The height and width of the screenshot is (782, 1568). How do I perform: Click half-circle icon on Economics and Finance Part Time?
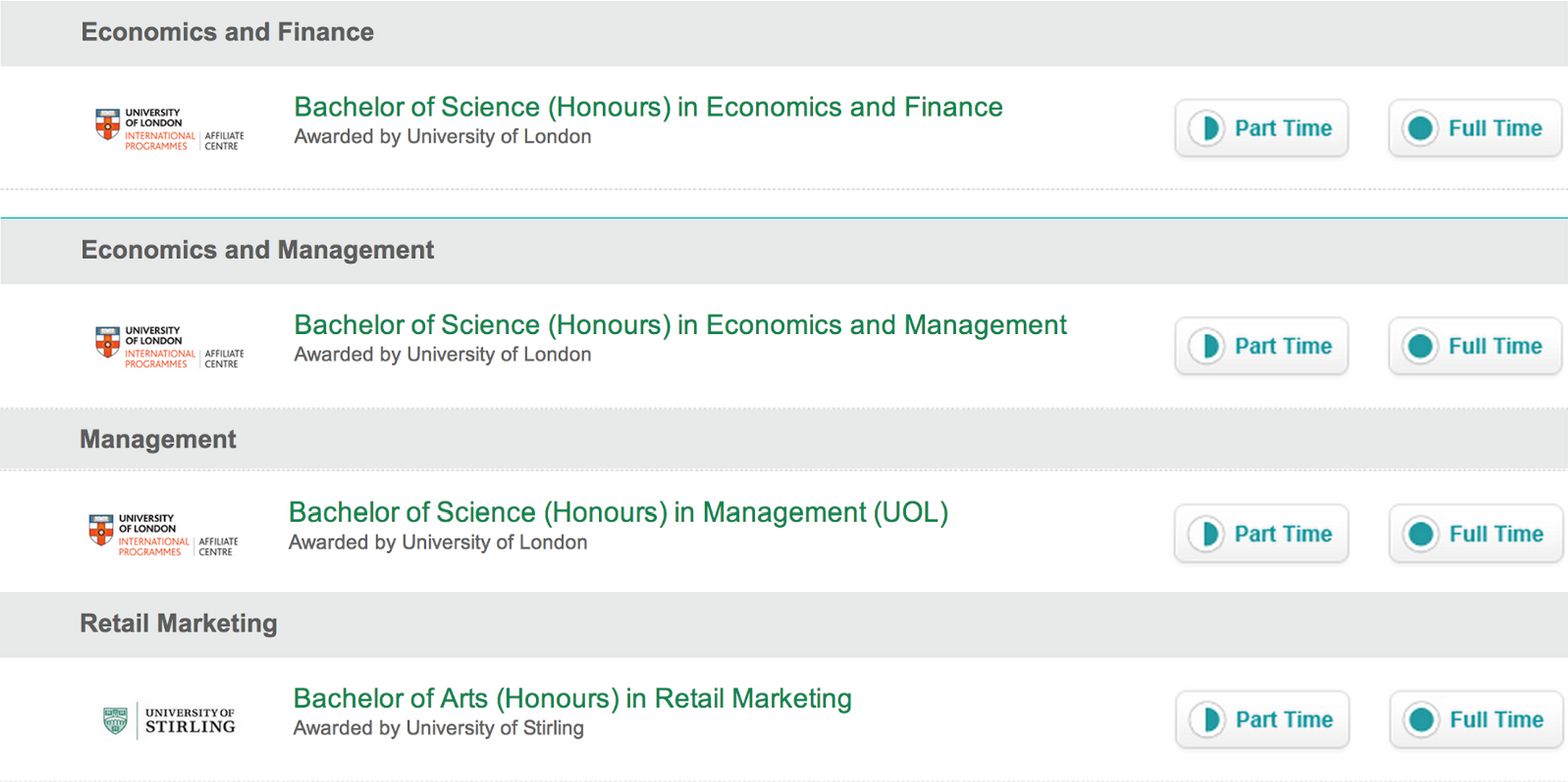point(1207,128)
